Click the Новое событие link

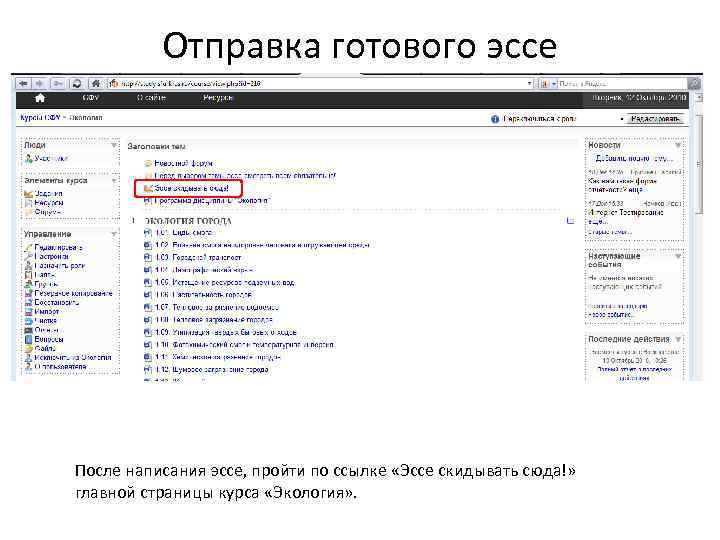pyautogui.click(x=610, y=315)
